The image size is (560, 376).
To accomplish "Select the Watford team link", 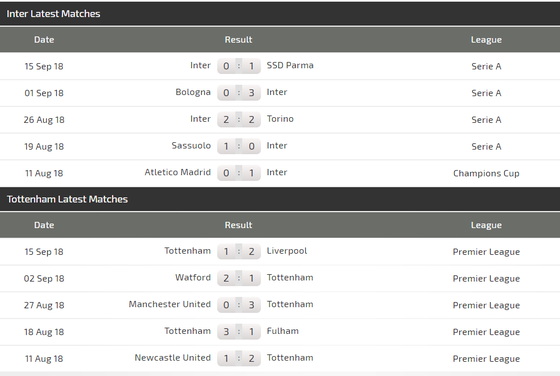I will [x=193, y=278].
